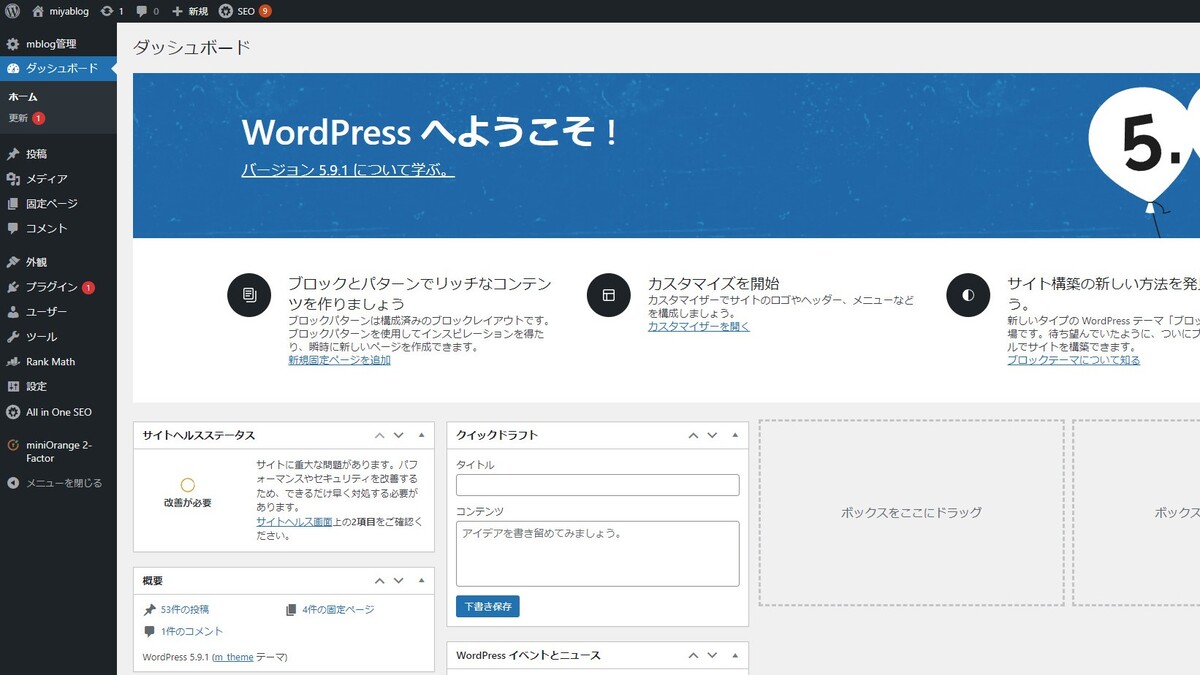Move クイックドラフト box up
Screen dimensions: 1200x675
click(x=693, y=435)
